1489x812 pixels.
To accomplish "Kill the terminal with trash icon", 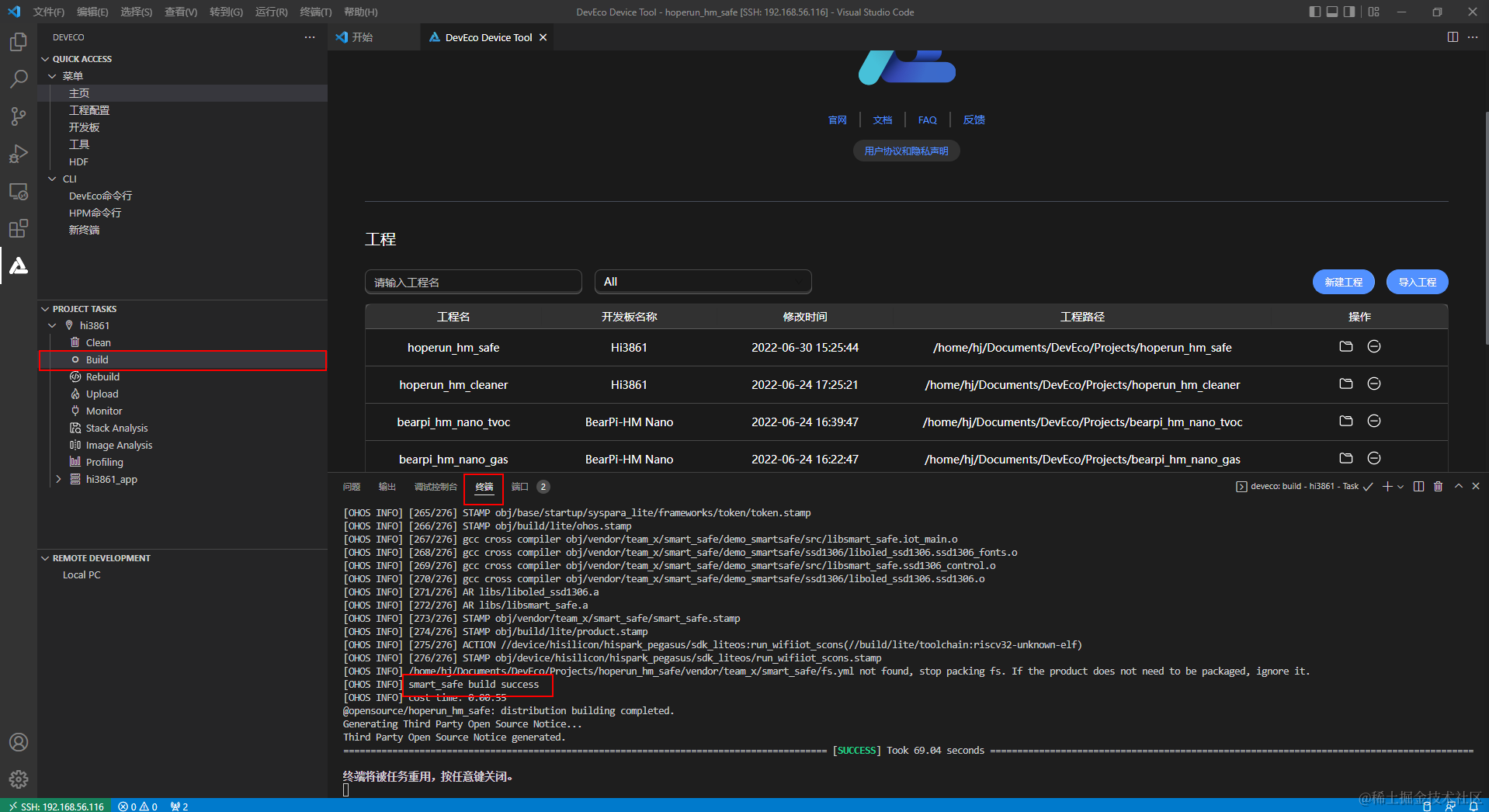I will (1438, 486).
